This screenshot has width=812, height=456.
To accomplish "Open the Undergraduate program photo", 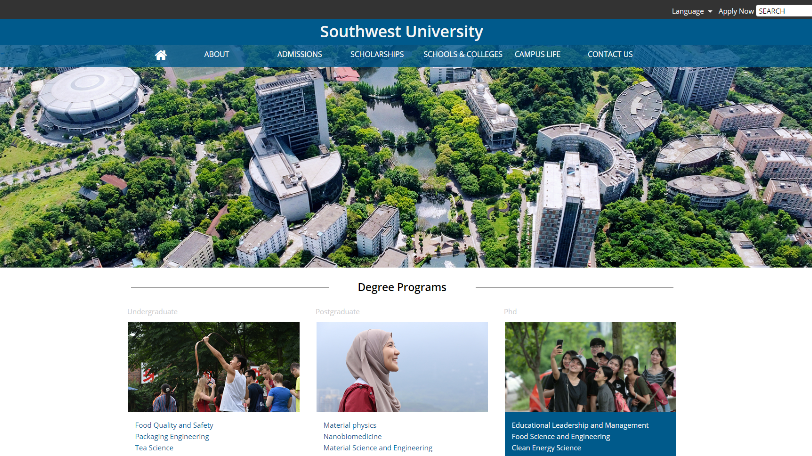I will click(x=214, y=367).
